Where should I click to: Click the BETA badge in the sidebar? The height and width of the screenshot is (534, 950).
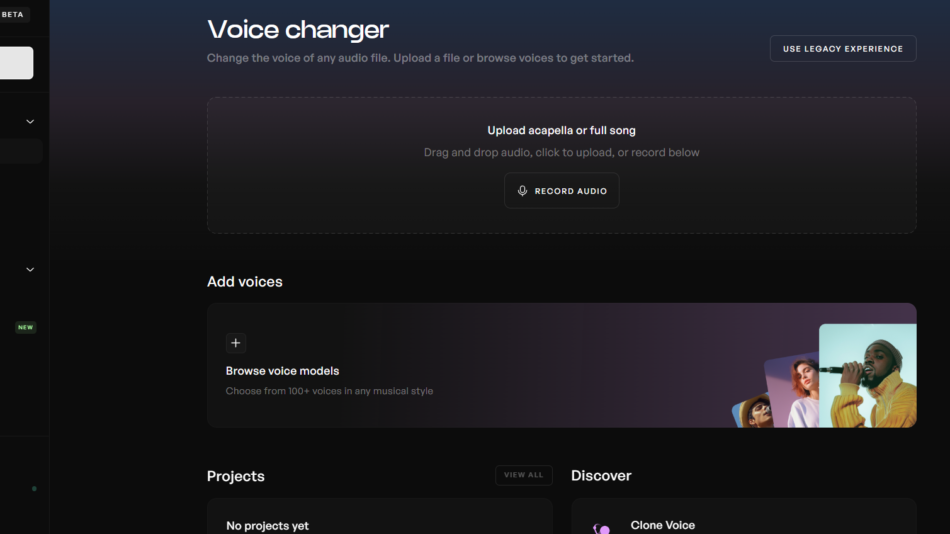[x=13, y=15]
